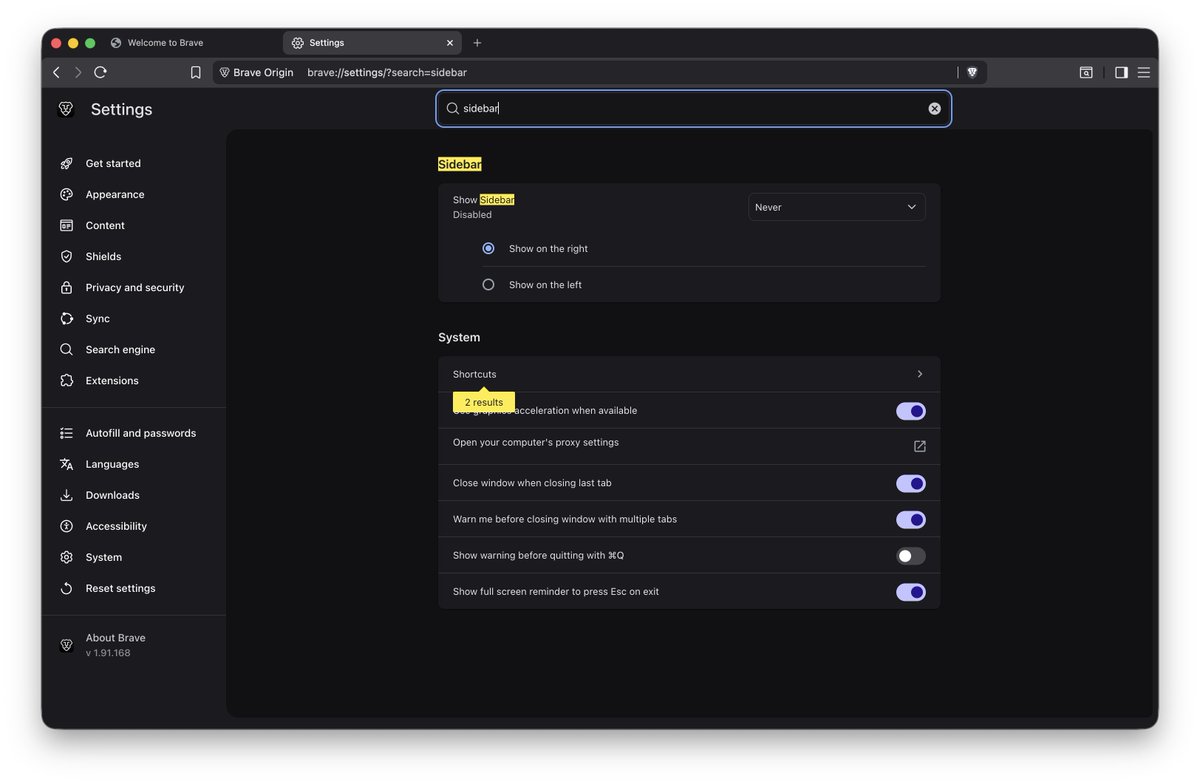This screenshot has height=784, width=1200.
Task: Reload the page with the refresh icon
Action: pyautogui.click(x=100, y=72)
